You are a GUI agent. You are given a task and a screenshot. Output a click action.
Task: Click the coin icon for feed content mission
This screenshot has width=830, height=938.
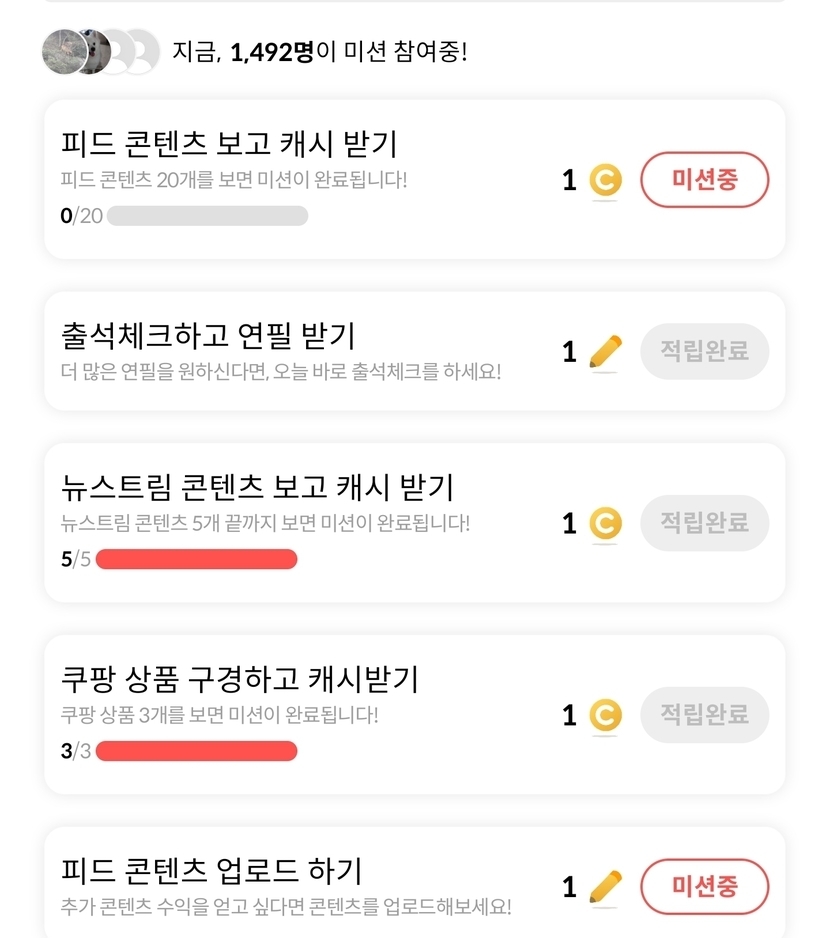pos(604,180)
